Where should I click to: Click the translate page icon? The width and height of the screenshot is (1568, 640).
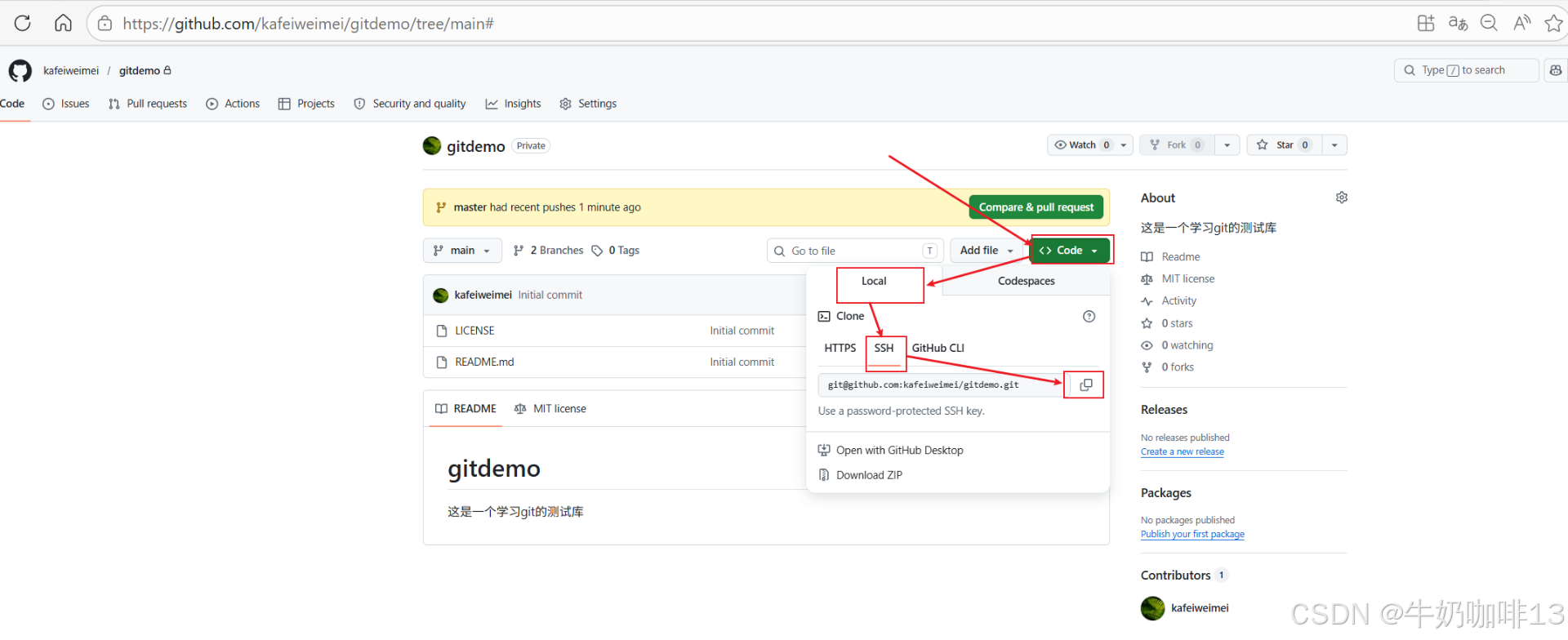[x=1458, y=23]
